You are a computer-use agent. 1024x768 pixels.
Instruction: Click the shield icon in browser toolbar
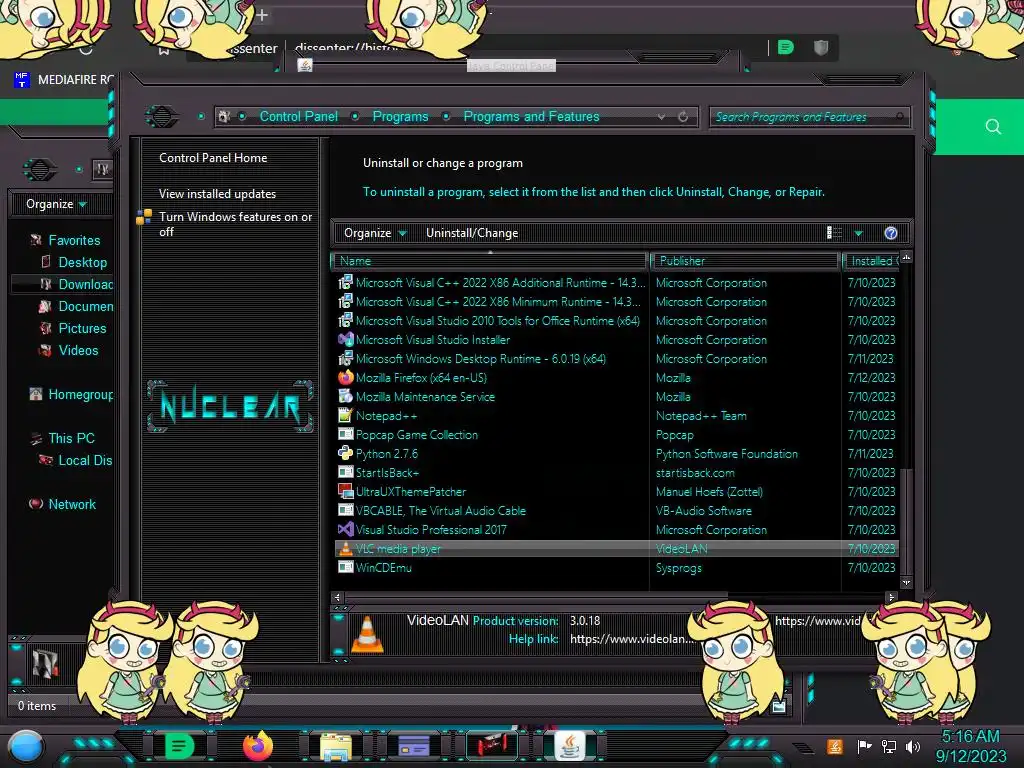point(821,47)
